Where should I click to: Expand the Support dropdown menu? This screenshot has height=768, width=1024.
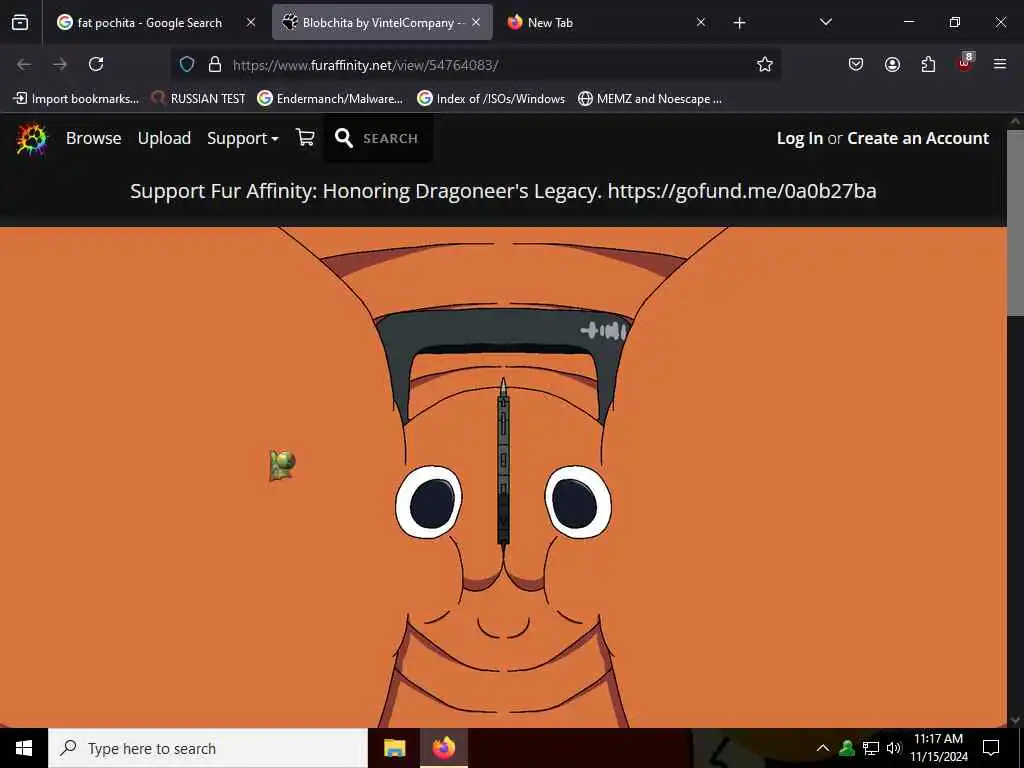point(242,138)
